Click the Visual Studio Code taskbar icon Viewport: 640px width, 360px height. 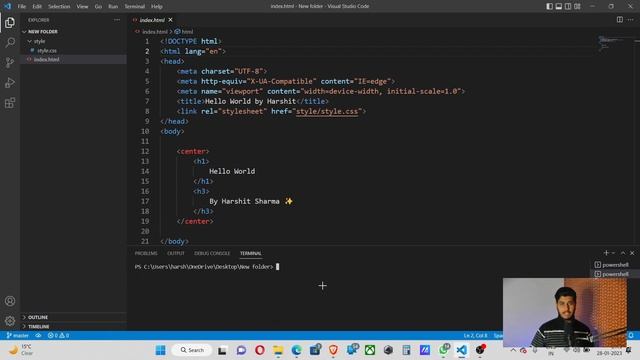coord(462,350)
